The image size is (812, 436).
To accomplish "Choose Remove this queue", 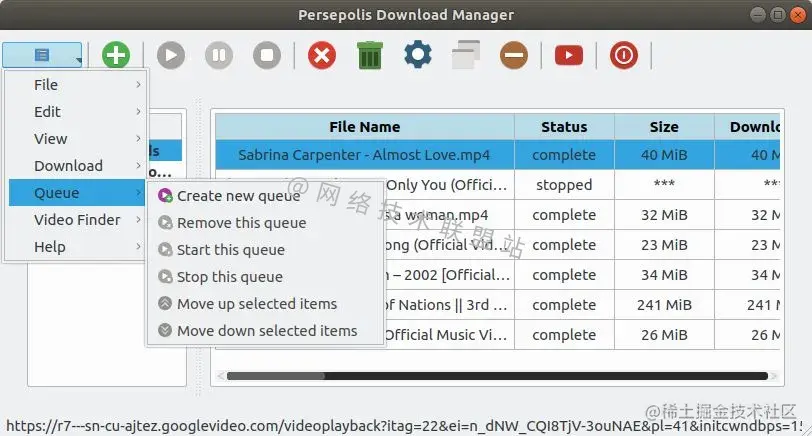I will [265, 223].
